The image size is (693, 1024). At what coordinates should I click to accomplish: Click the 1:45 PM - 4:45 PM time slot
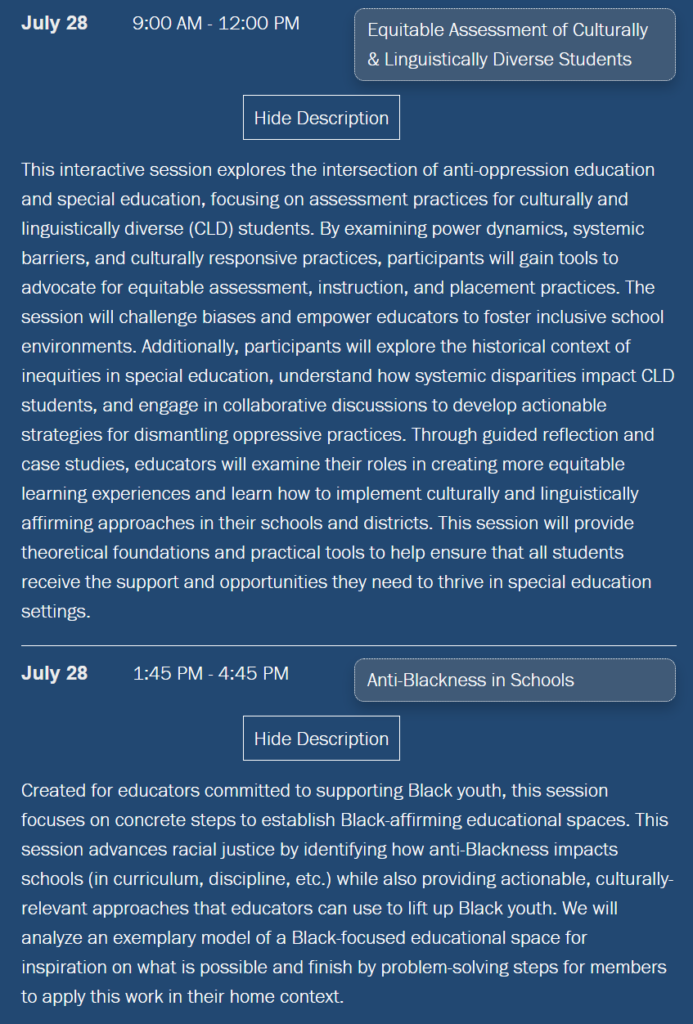[x=211, y=674]
